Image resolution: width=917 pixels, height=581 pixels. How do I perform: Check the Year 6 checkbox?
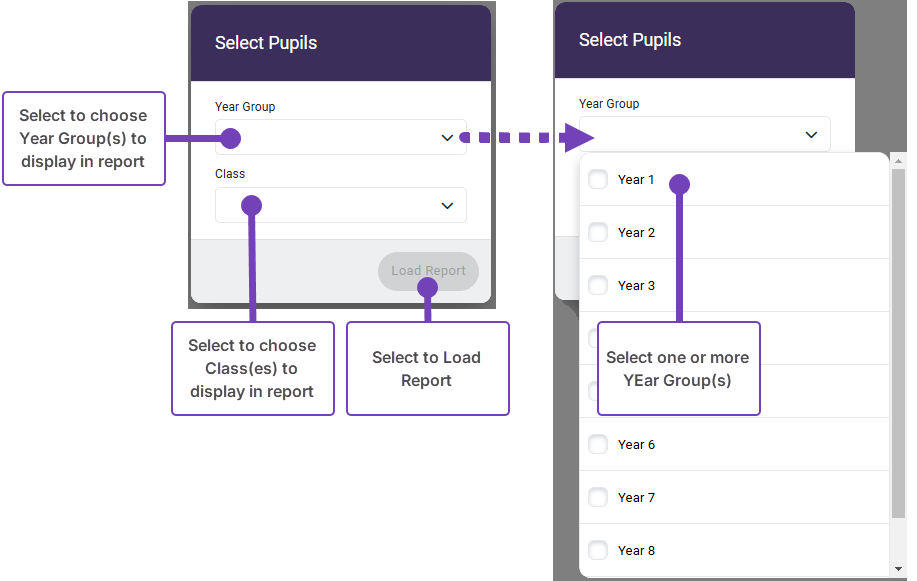[x=598, y=444]
